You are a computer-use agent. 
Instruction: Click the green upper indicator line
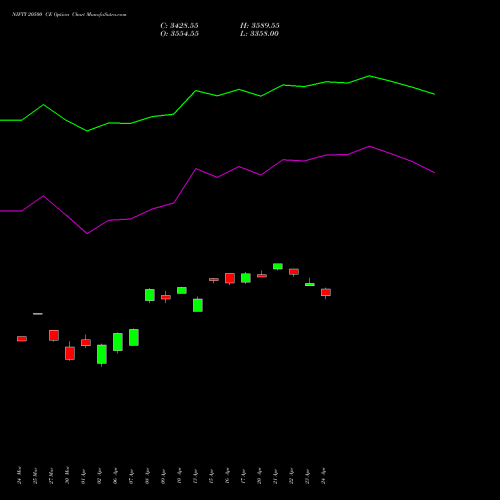coord(217,96)
